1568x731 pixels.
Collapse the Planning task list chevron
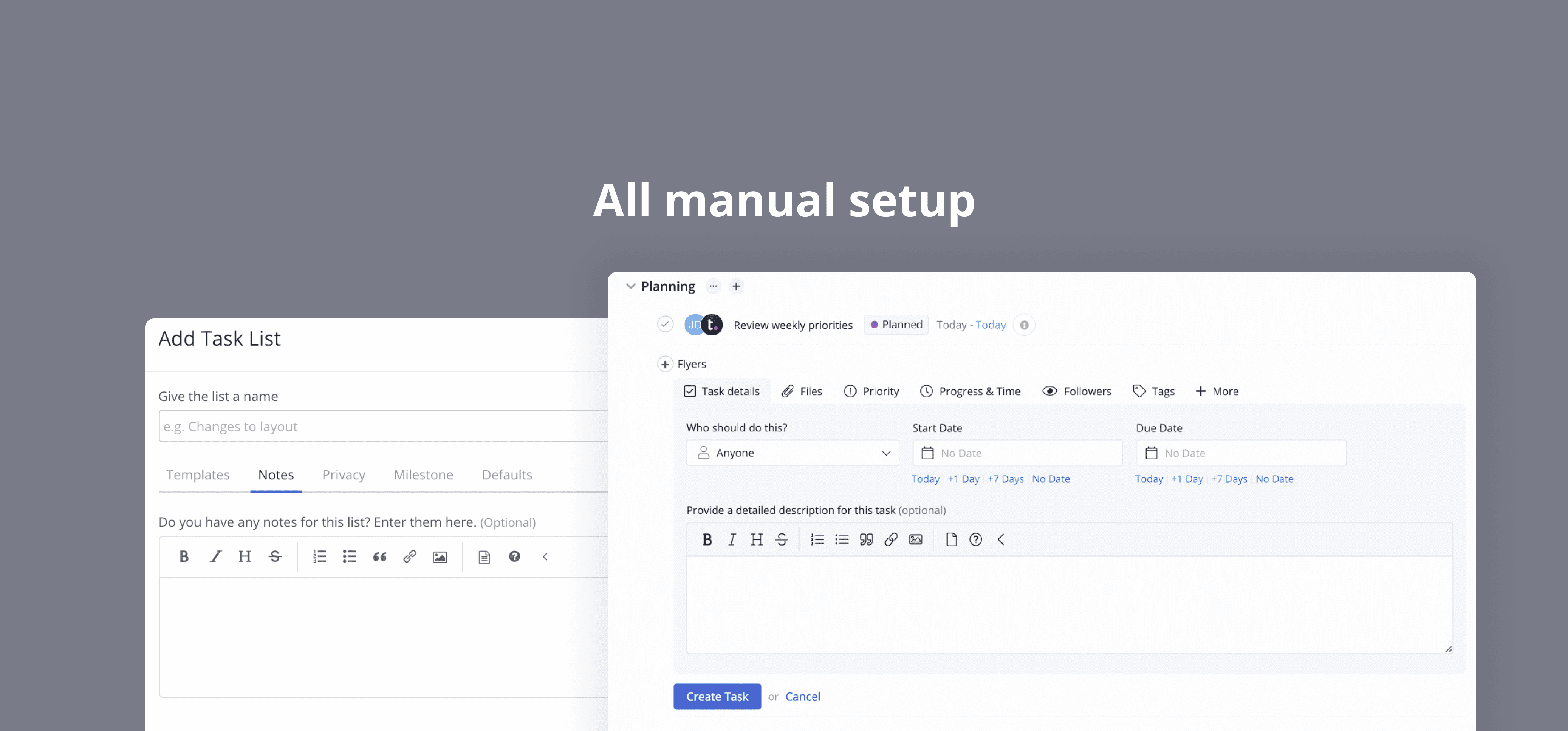(631, 286)
